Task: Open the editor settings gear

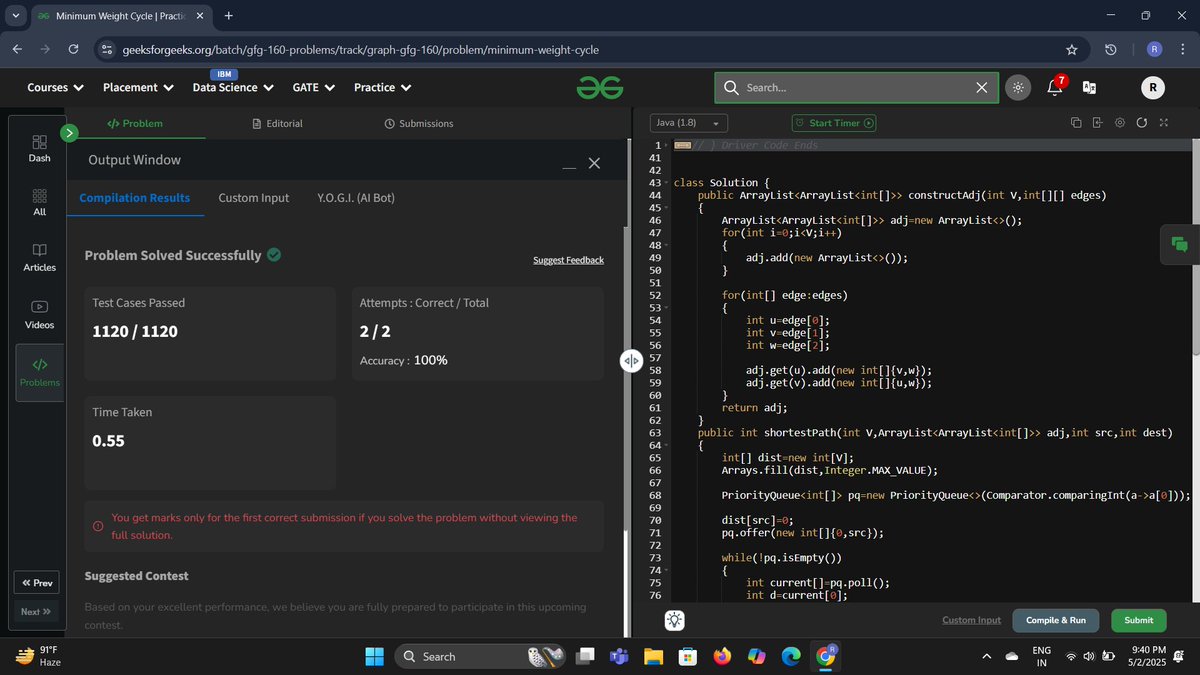Action: 1119,123
